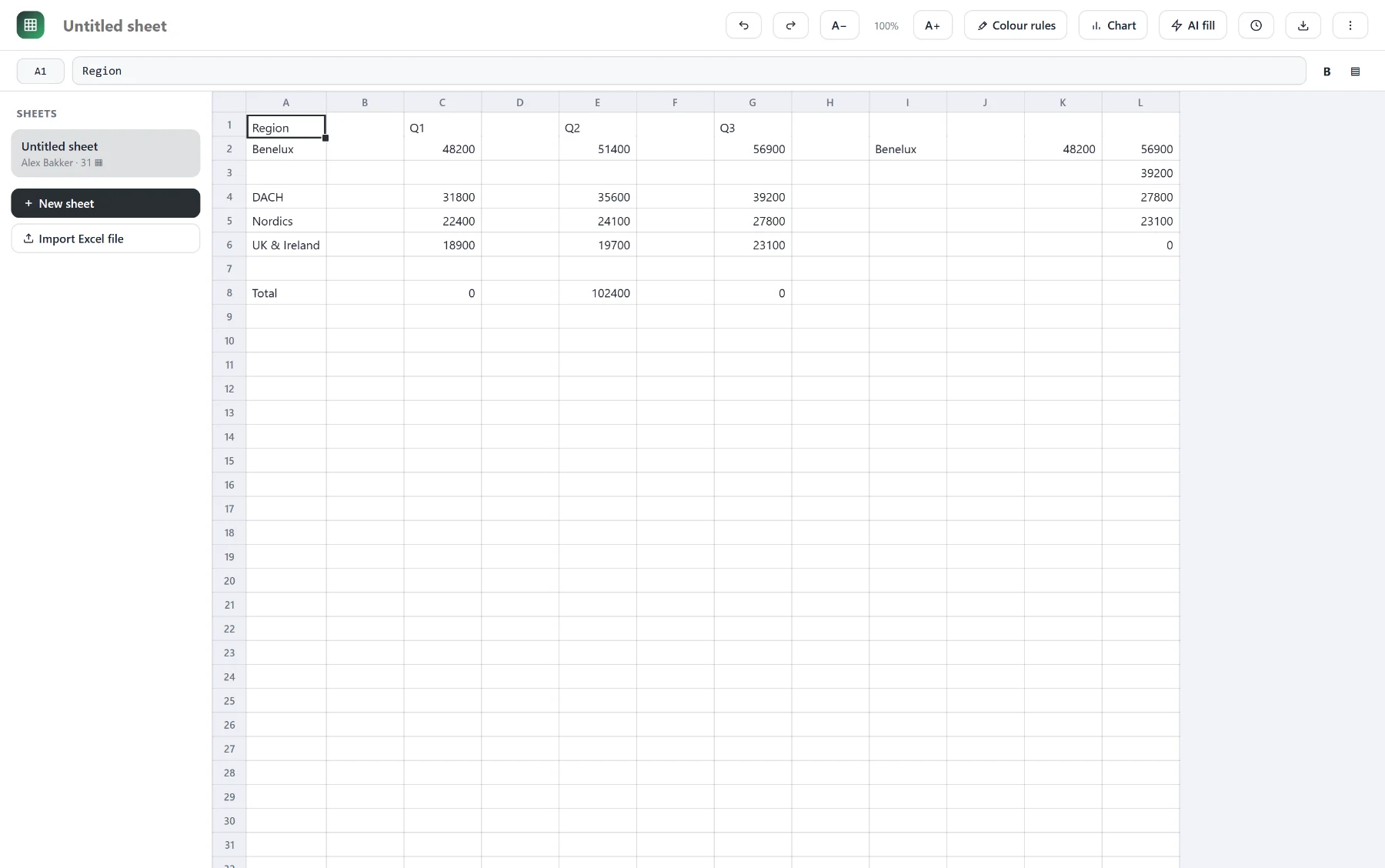The image size is (1385, 868).
Task: Open the Chart tool
Action: coord(1113,25)
